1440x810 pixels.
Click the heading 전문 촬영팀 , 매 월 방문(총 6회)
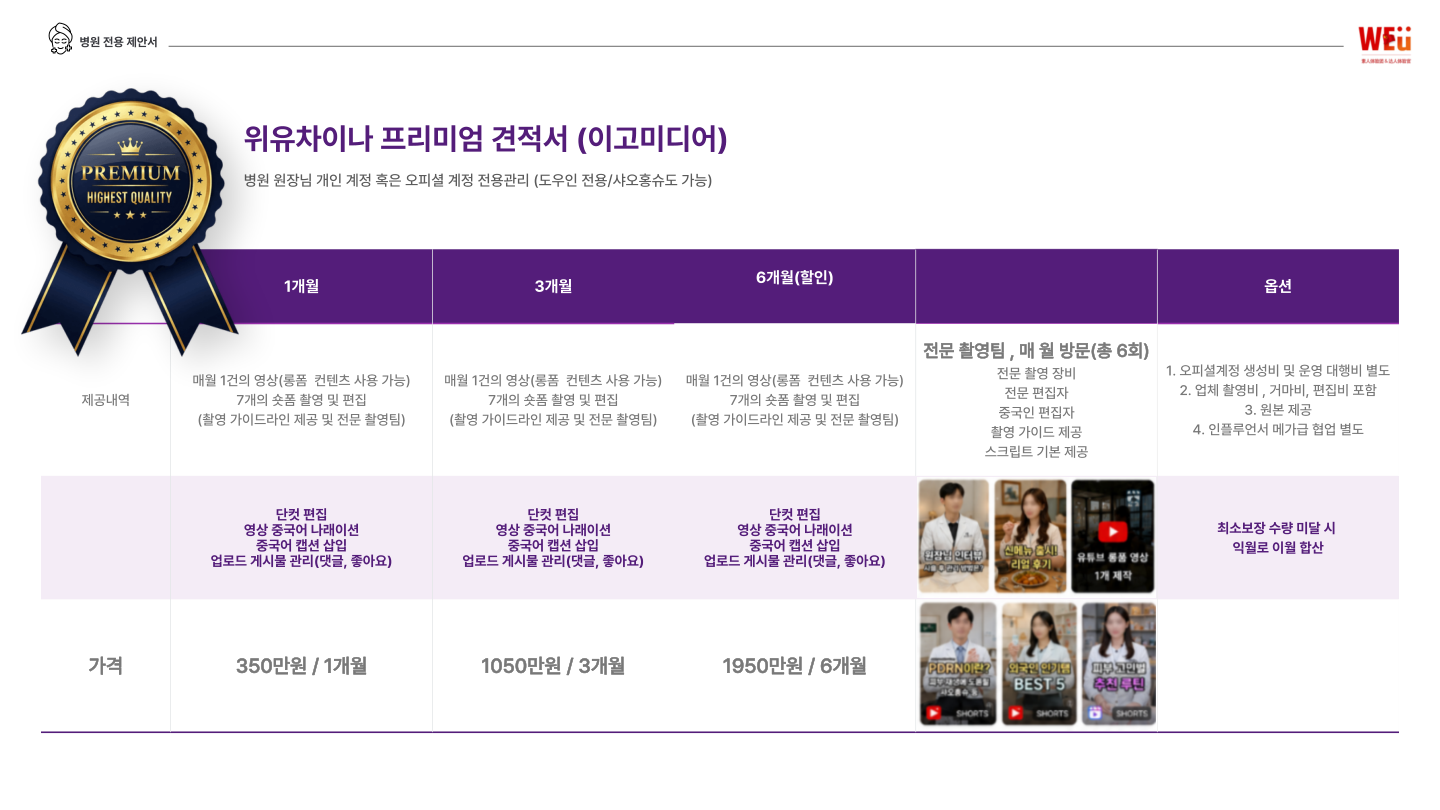tap(1036, 351)
